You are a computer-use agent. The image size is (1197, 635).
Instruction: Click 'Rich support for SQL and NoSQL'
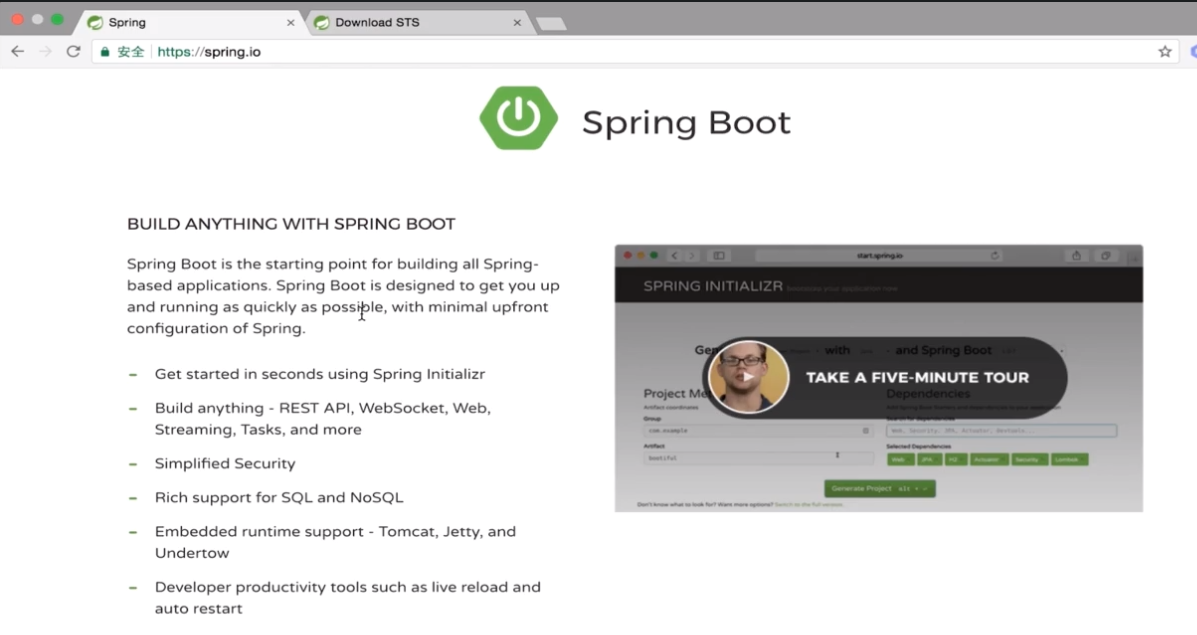(279, 498)
